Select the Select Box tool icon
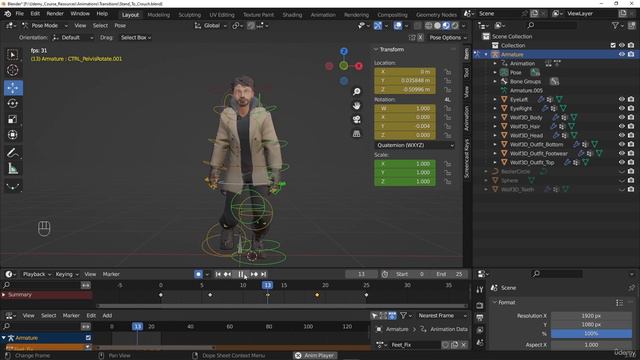 click(13, 55)
